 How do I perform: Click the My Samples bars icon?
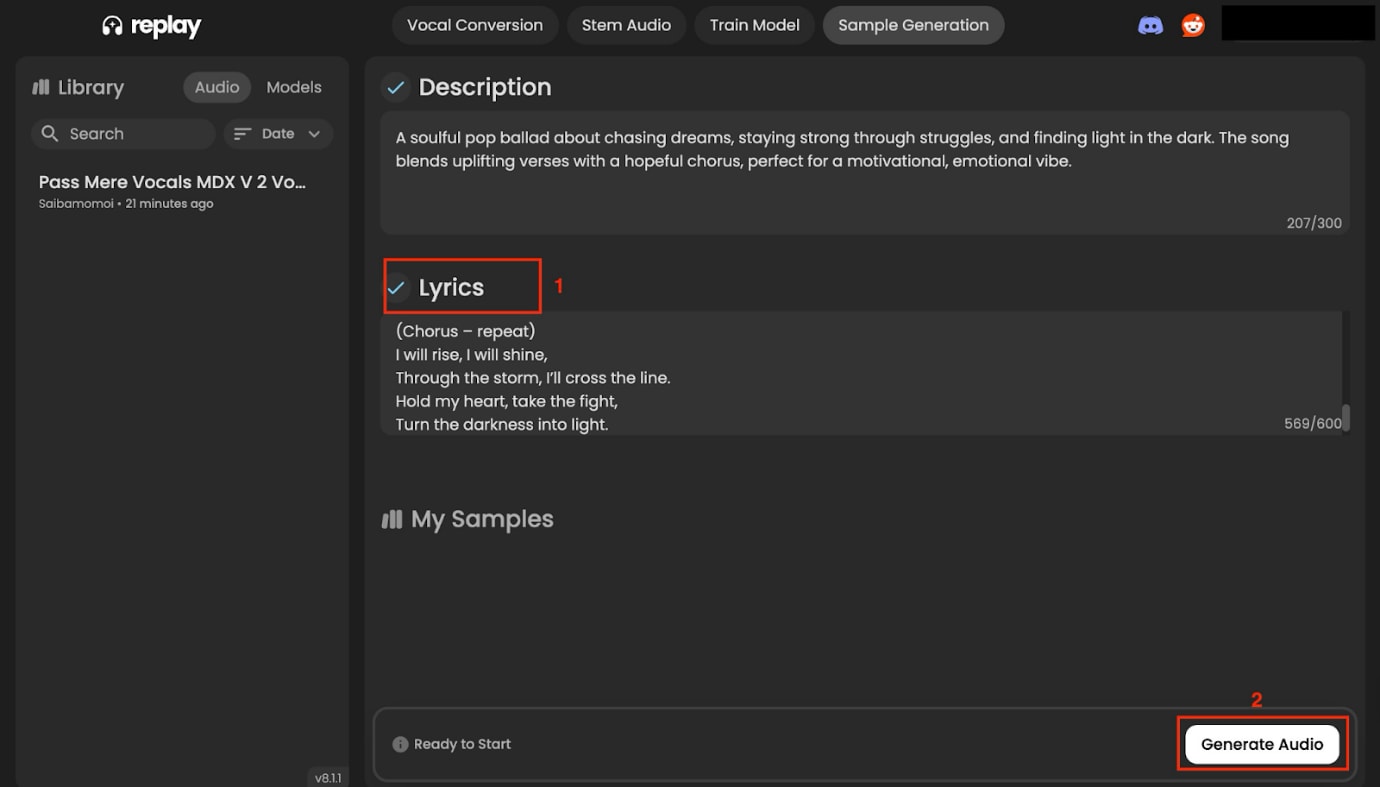click(x=392, y=520)
